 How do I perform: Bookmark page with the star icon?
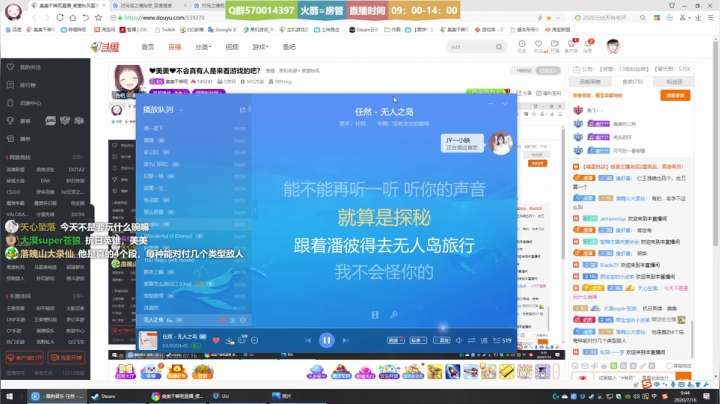98,17
